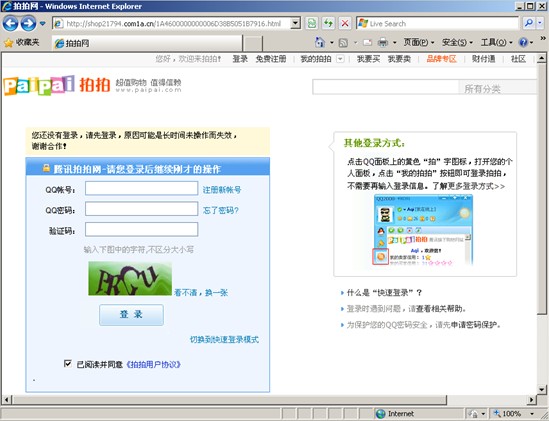Click the 登 录 submit button
549x421 pixels.
point(131,315)
